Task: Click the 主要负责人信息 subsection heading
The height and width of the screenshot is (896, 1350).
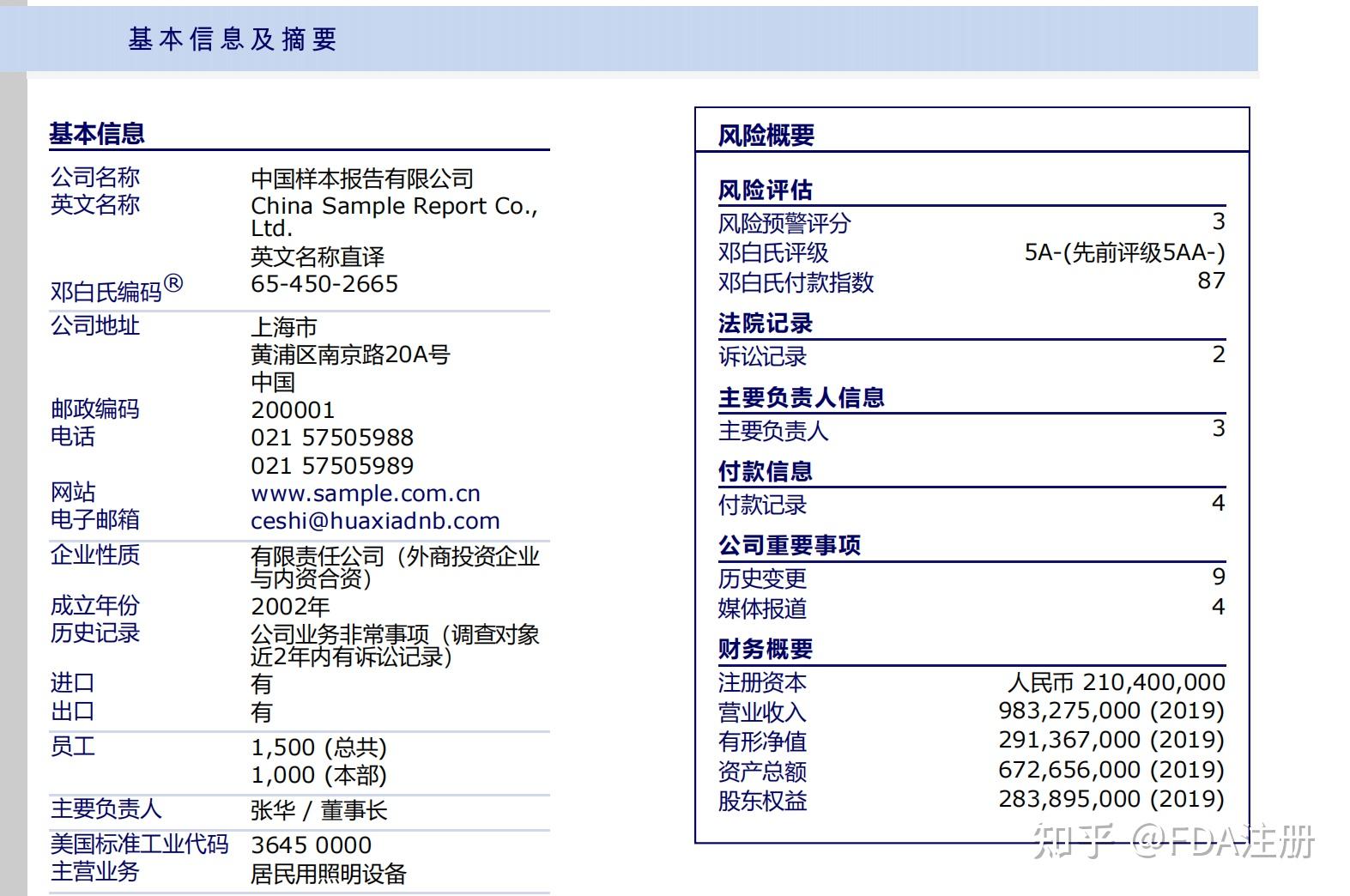Action: point(802,397)
